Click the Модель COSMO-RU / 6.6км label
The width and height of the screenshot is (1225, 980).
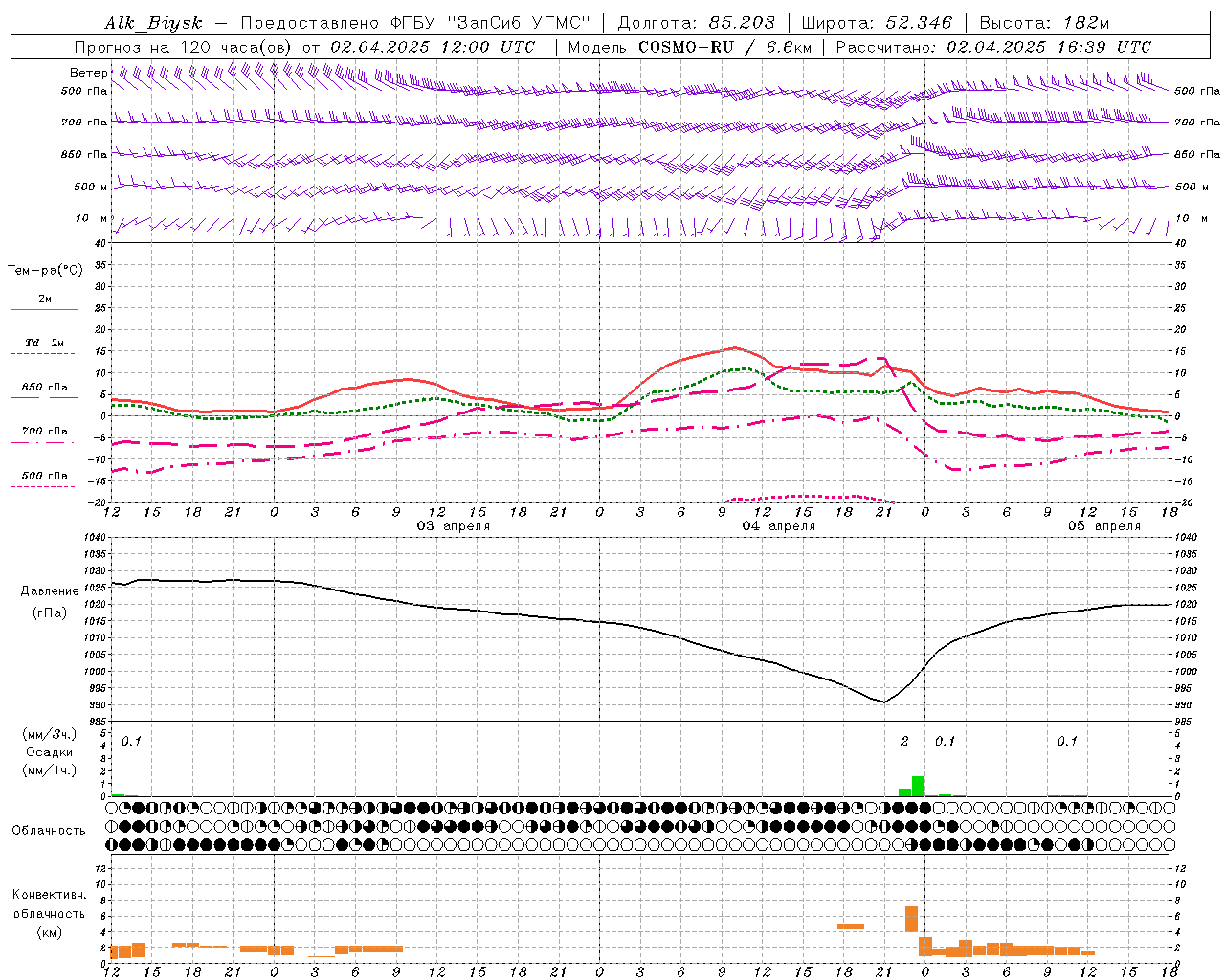(x=690, y=47)
